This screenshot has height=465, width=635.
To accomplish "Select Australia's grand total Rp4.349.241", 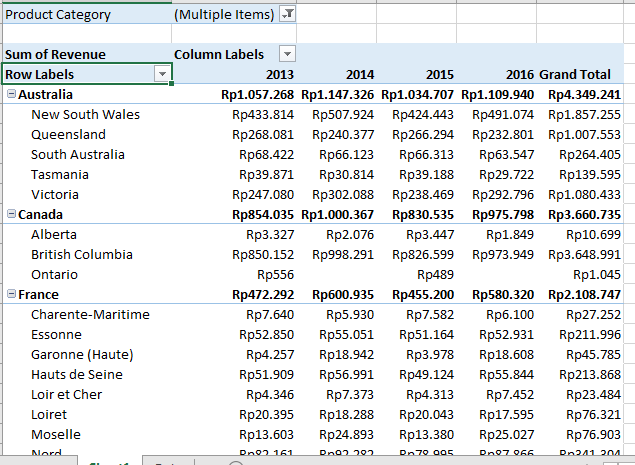I will point(584,94).
